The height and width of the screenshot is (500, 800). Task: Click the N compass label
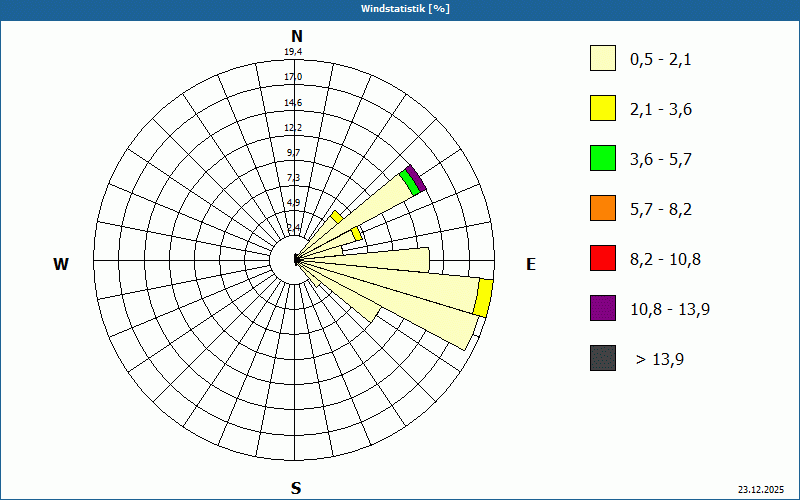pos(296,36)
